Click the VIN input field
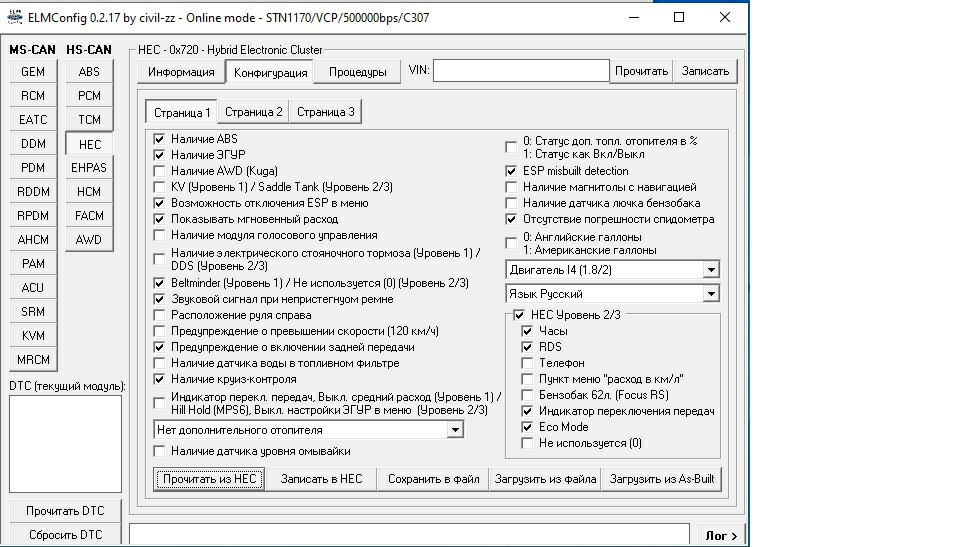 (x=521, y=70)
